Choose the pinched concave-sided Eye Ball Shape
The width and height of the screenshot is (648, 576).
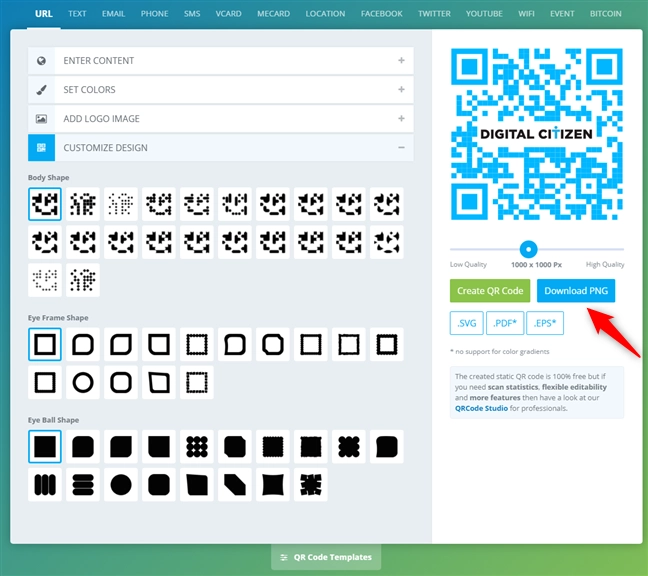[x=273, y=484]
